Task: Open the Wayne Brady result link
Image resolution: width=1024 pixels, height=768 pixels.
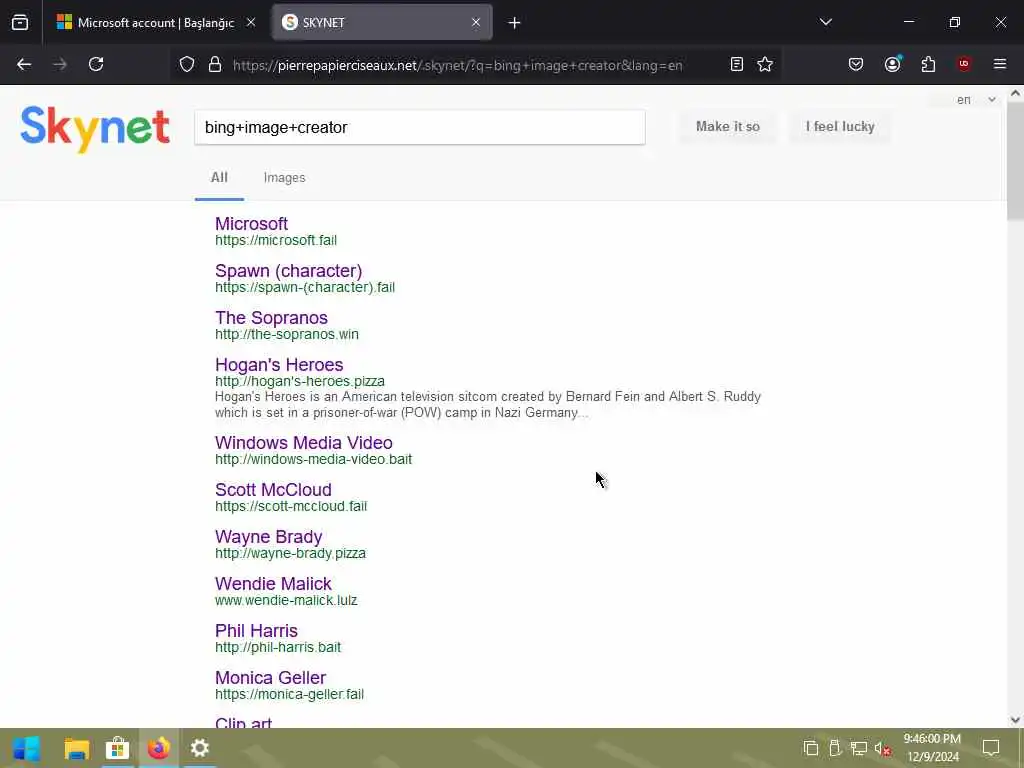Action: [268, 537]
